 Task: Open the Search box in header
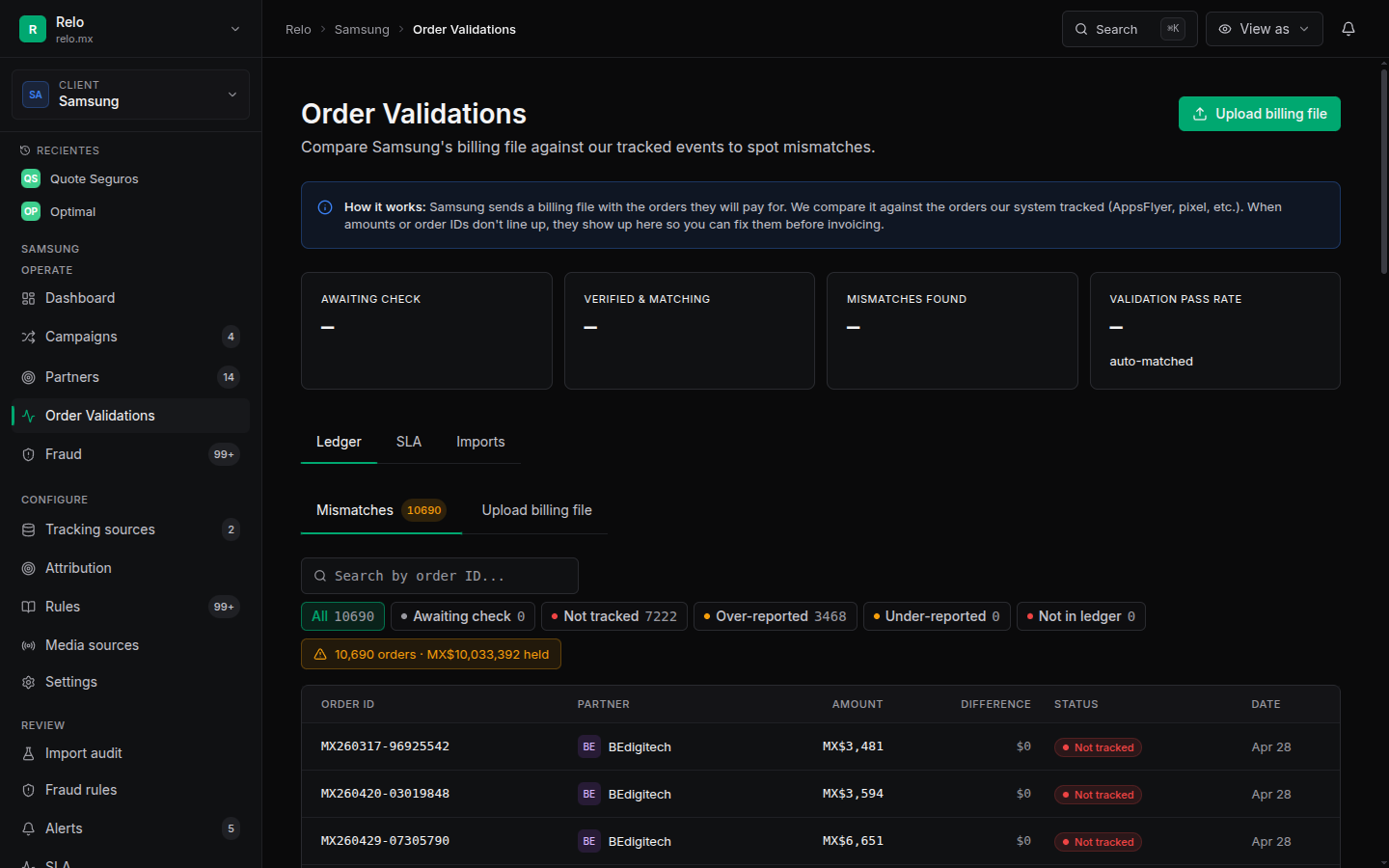click(1130, 29)
